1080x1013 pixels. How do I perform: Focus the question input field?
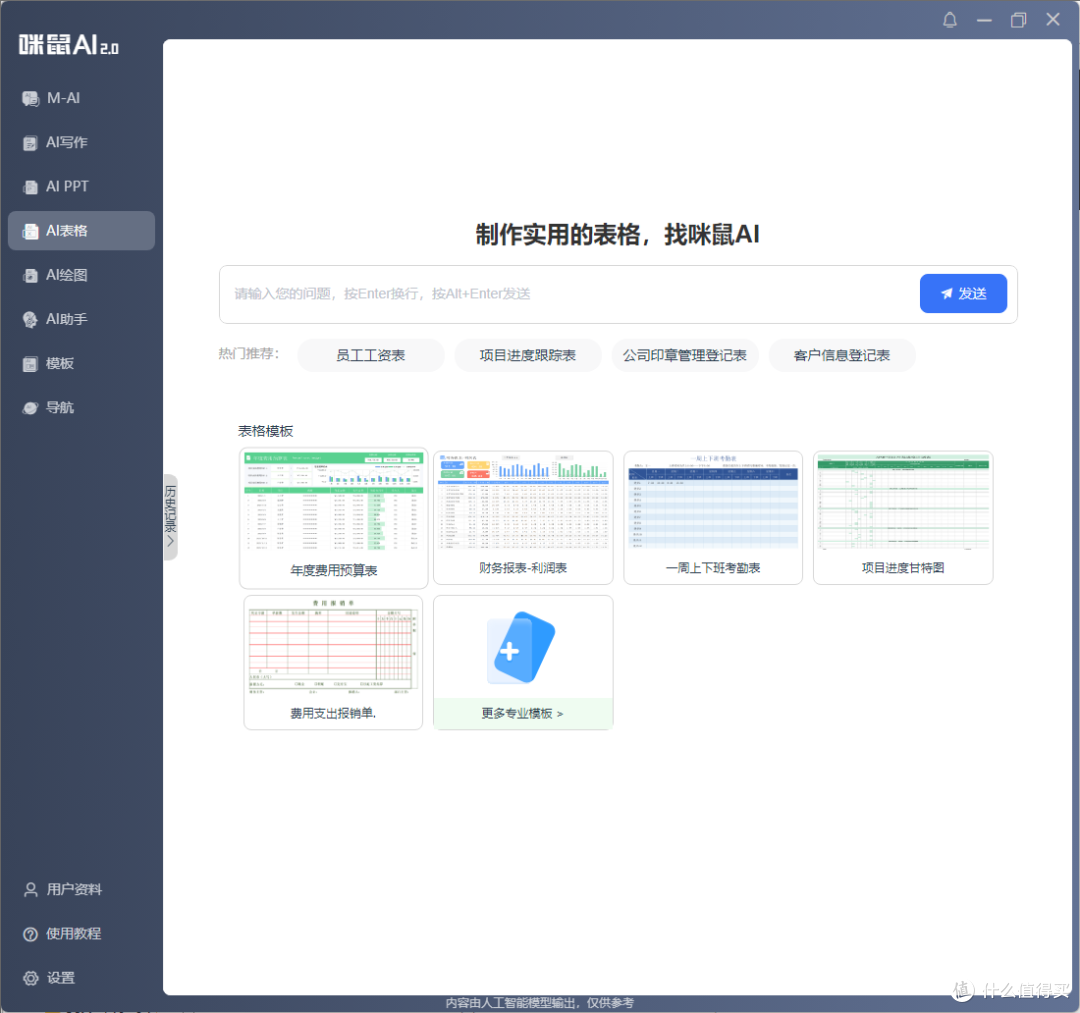click(x=569, y=294)
